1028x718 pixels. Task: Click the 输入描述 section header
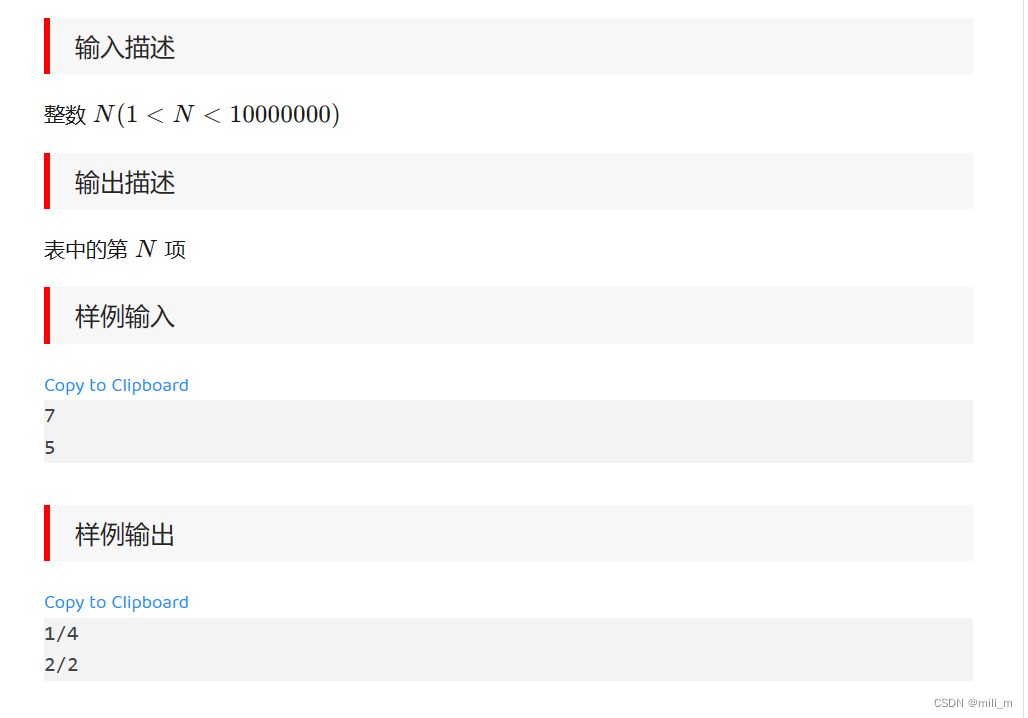122,46
